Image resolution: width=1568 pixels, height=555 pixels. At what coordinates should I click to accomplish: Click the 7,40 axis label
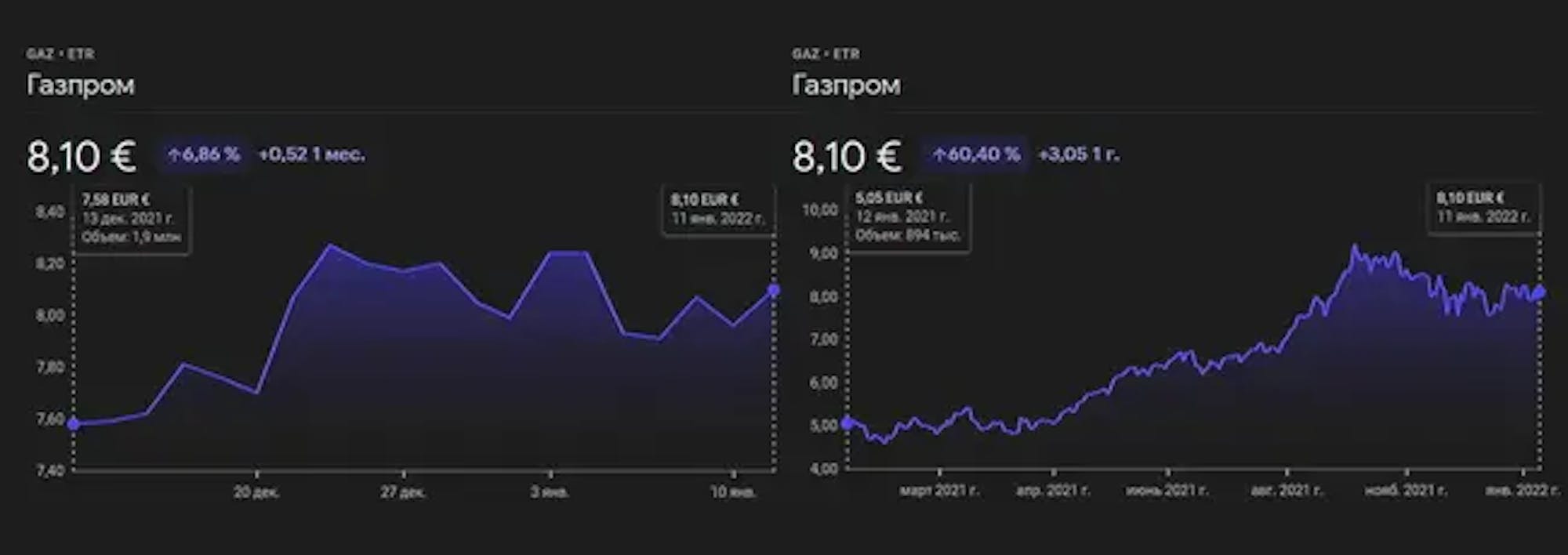pos(50,470)
